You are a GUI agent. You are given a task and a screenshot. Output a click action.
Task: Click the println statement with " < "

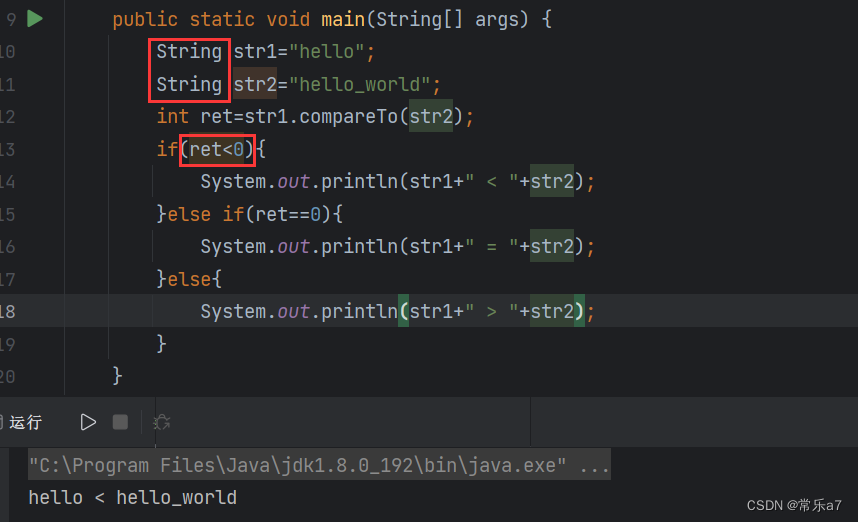tap(397, 182)
